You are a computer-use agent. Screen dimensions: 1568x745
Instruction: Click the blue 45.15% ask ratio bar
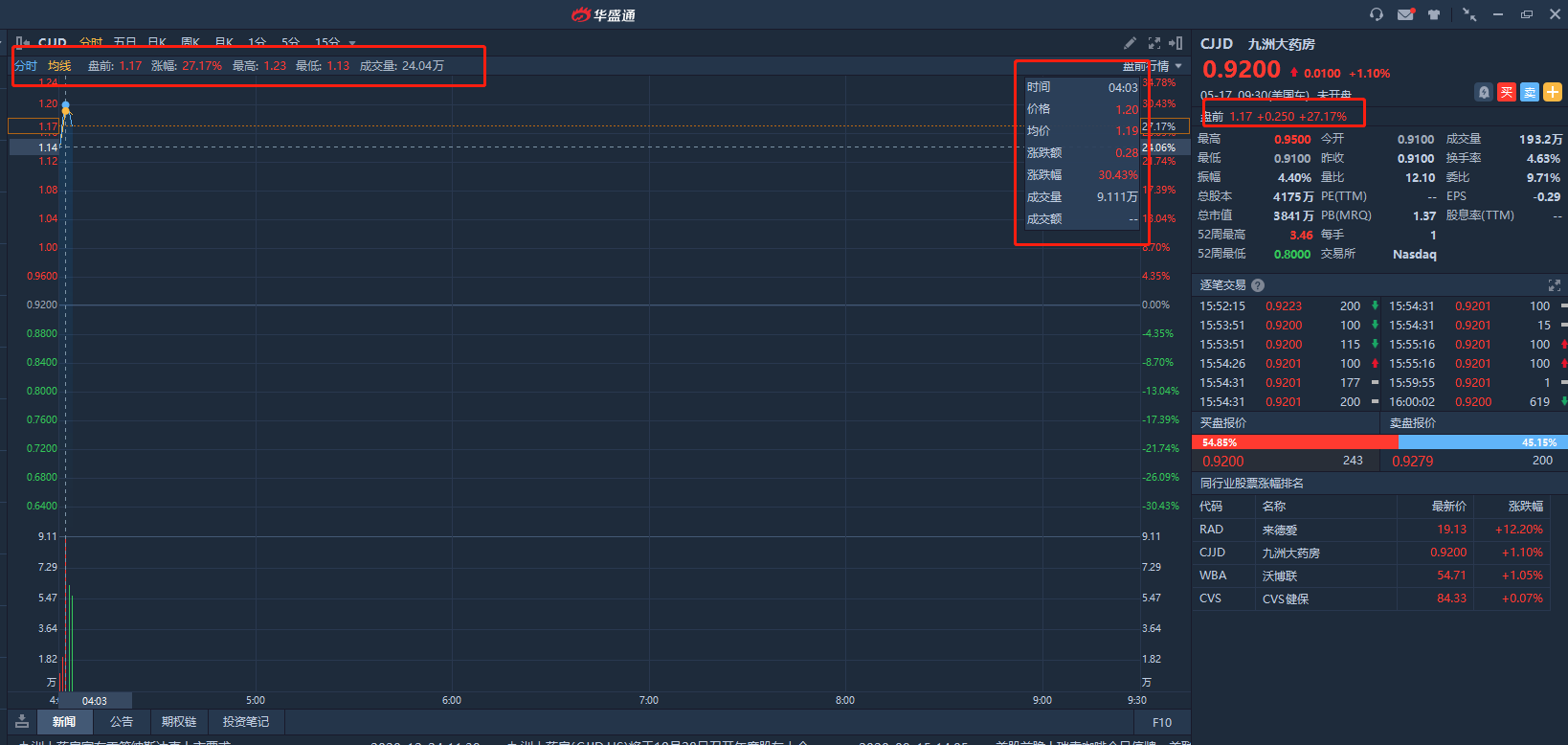point(1483,442)
